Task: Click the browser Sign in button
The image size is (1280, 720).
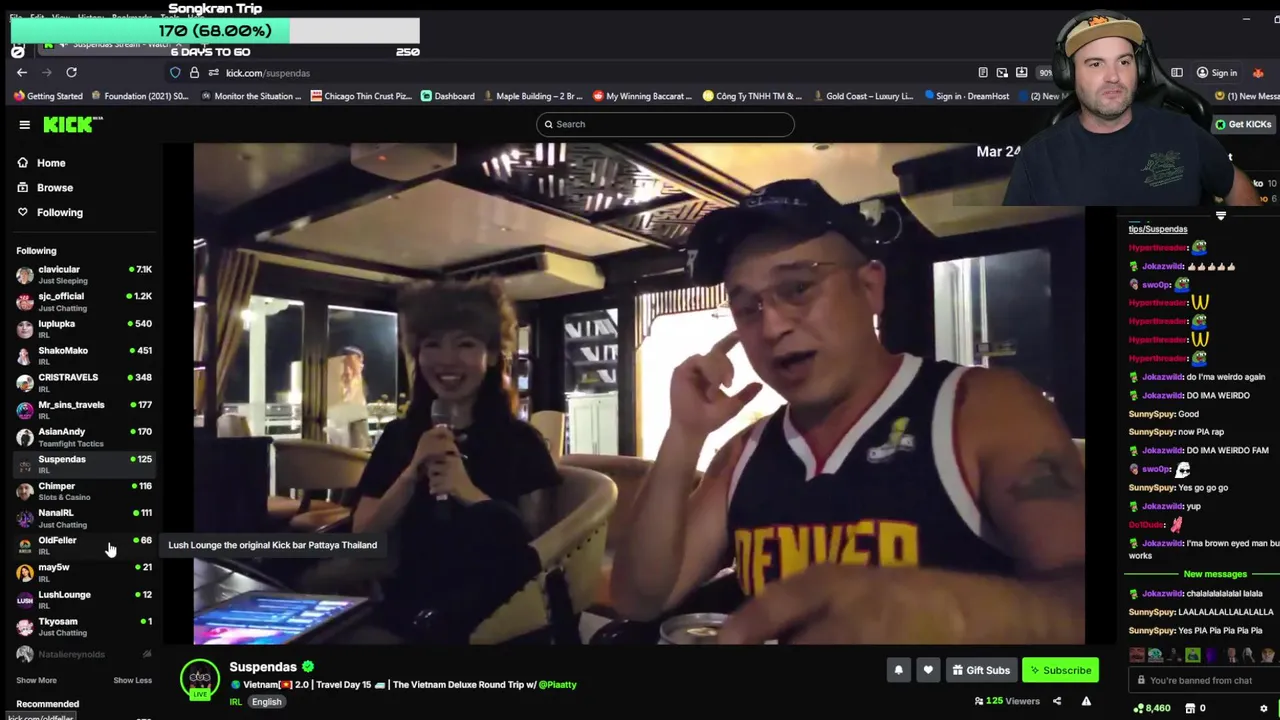Action: coord(1217,73)
